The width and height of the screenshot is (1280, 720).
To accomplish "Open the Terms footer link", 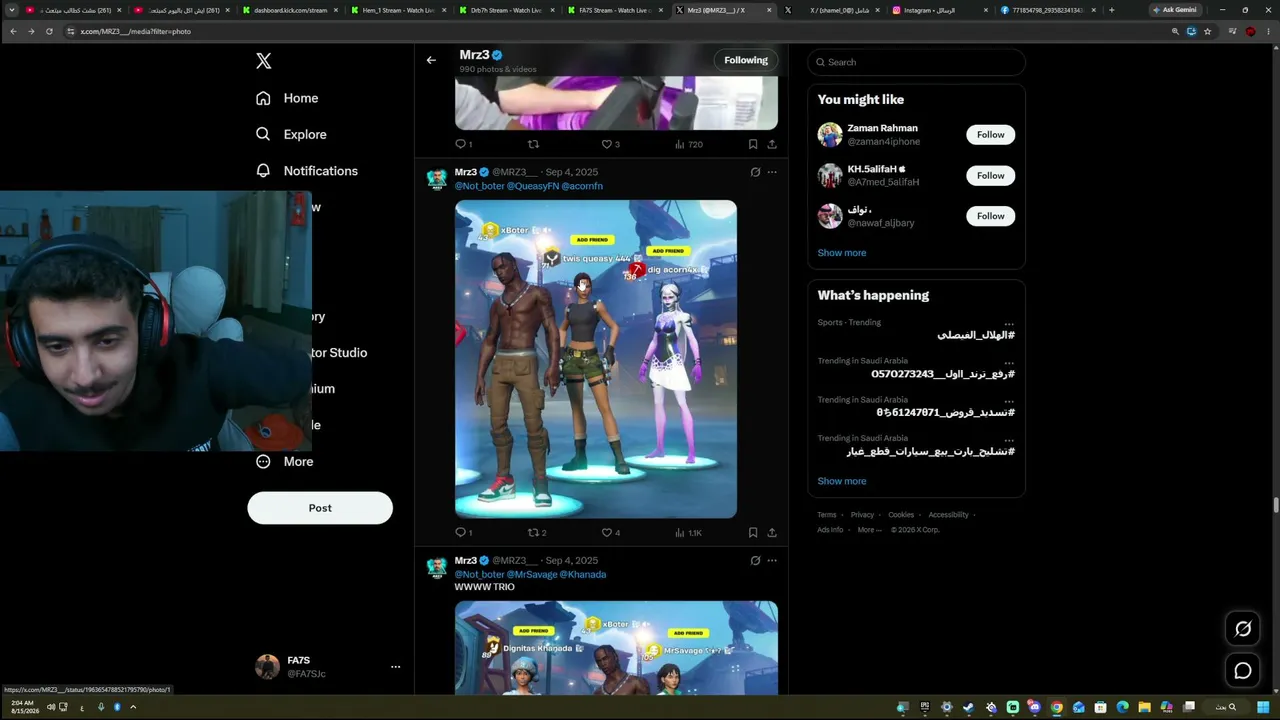I will (x=827, y=515).
